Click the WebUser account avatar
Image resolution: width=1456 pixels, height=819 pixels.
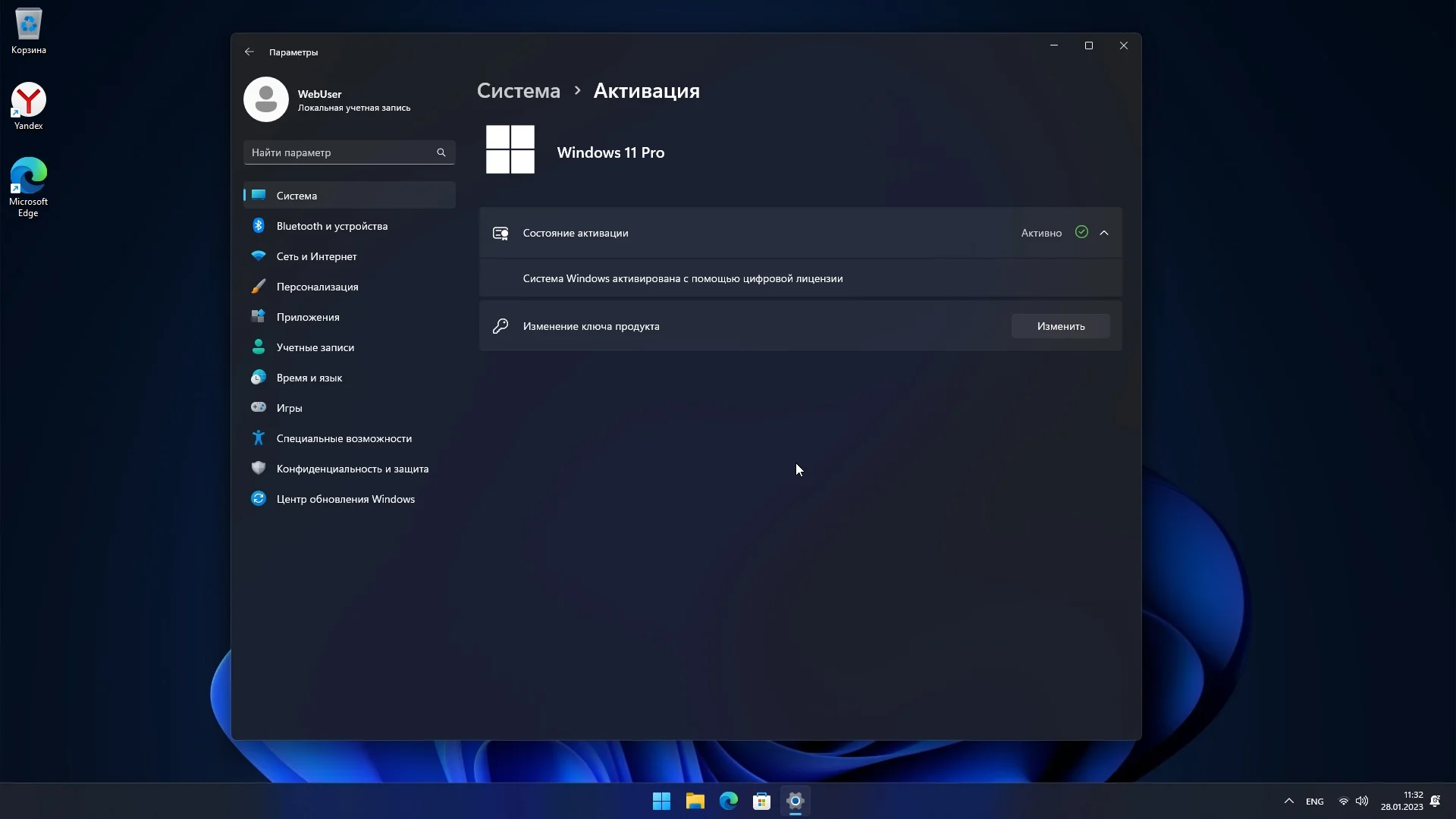[266, 99]
